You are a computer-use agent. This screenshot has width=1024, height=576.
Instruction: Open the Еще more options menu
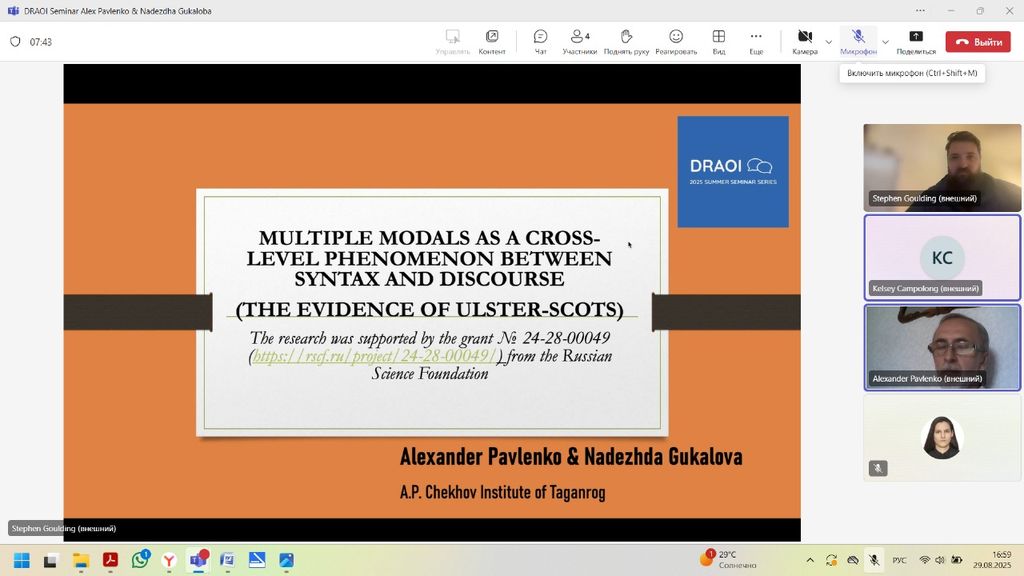coord(756,41)
